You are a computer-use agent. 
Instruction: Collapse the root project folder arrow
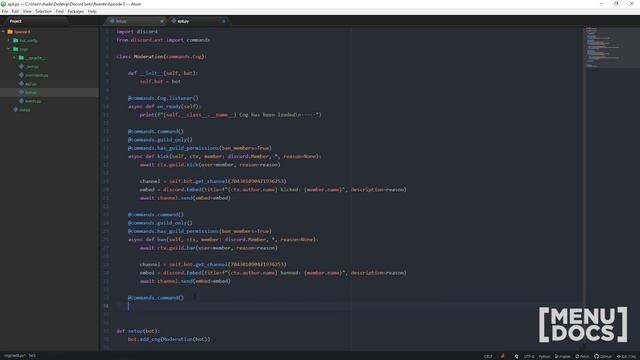(3, 32)
